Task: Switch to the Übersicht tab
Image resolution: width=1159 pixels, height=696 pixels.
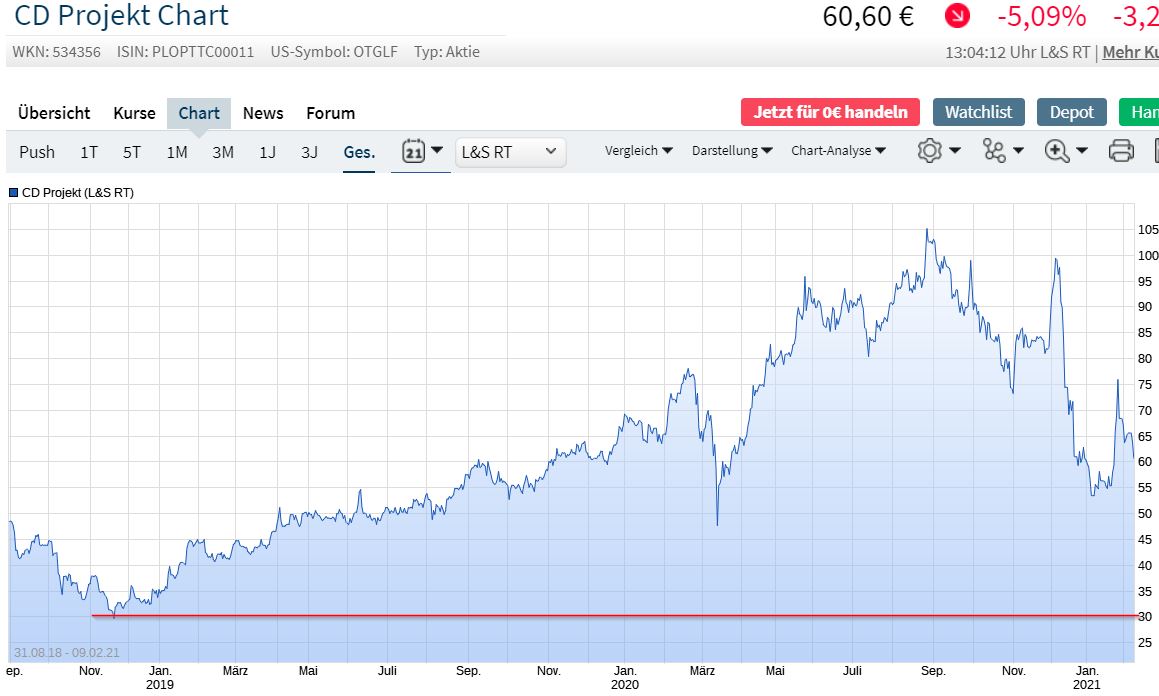Action: pyautogui.click(x=54, y=113)
